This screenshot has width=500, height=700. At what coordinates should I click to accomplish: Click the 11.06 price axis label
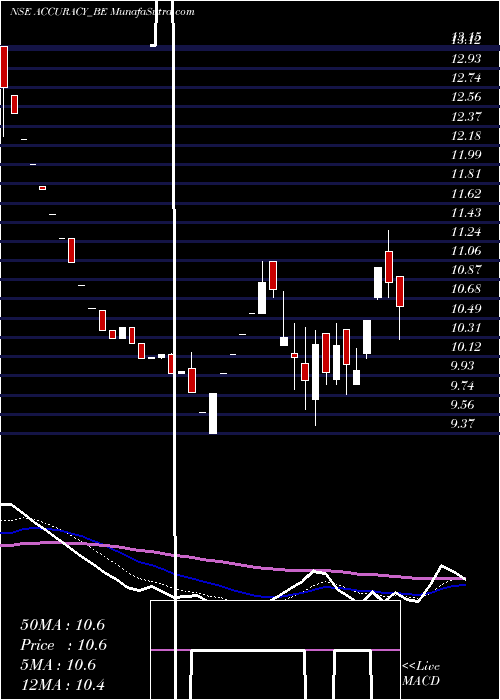click(466, 251)
